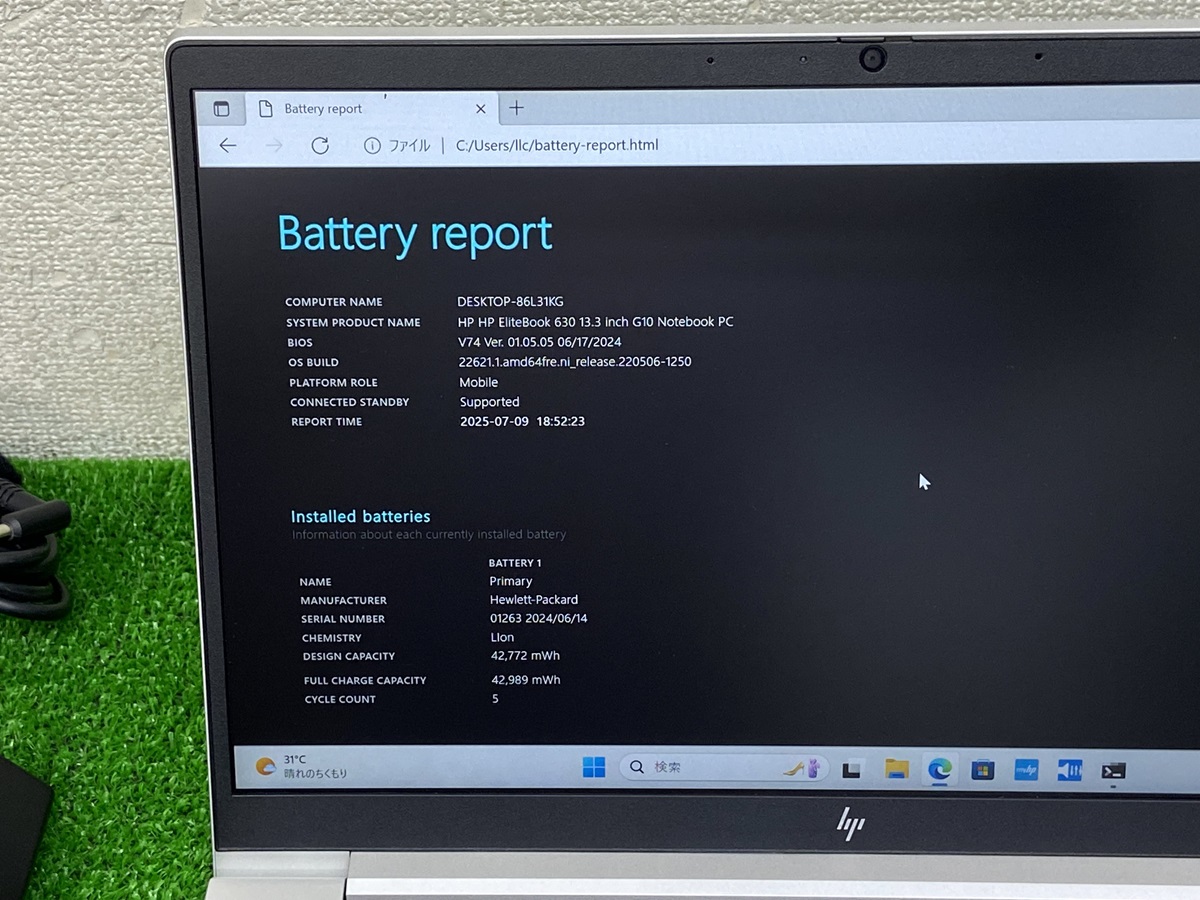Switch to Microsoft Edge on the taskbar

[x=939, y=769]
